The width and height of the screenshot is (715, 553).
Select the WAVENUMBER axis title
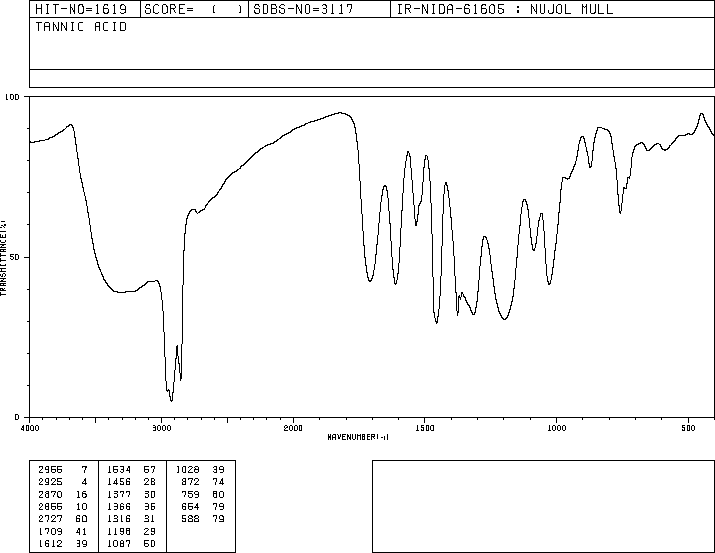[x=358, y=437]
